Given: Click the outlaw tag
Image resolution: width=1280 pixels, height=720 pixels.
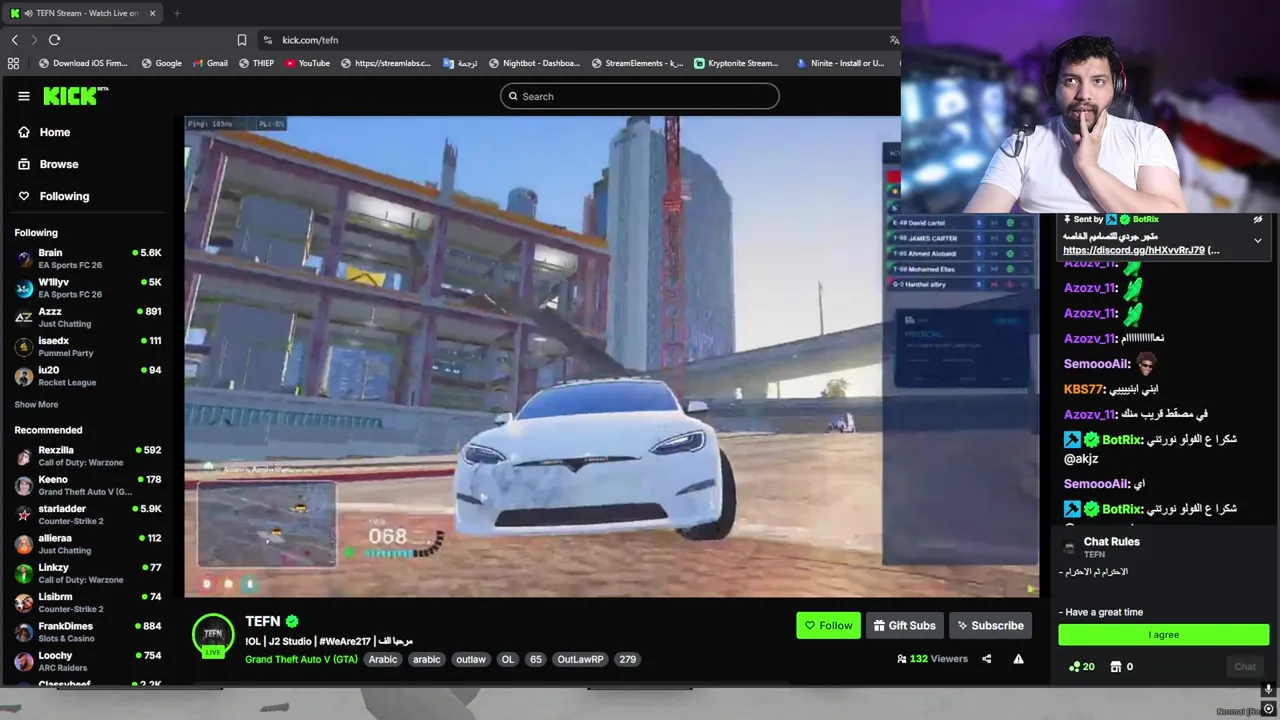Looking at the screenshot, I should [471, 659].
